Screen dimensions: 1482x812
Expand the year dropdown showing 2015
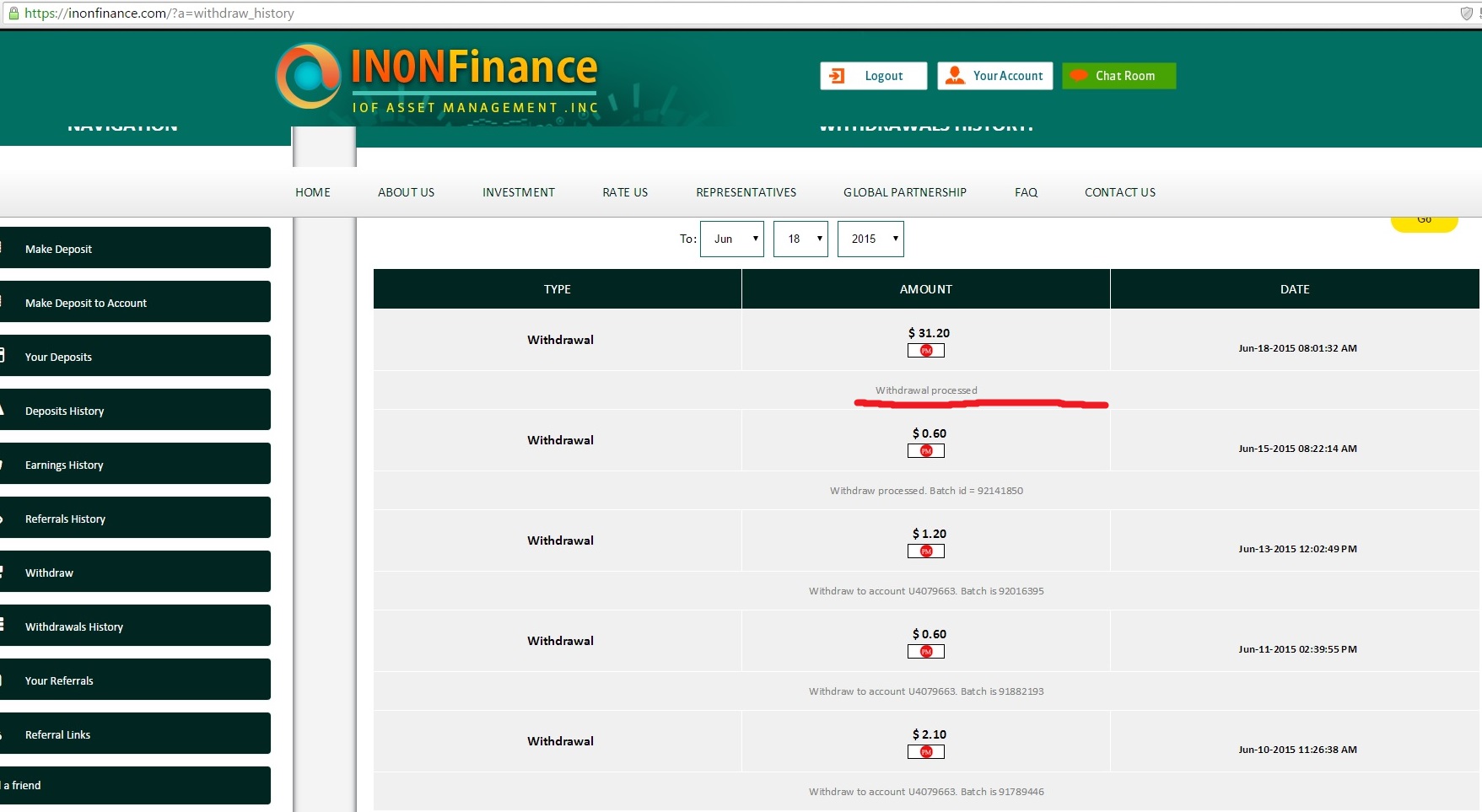coord(870,239)
